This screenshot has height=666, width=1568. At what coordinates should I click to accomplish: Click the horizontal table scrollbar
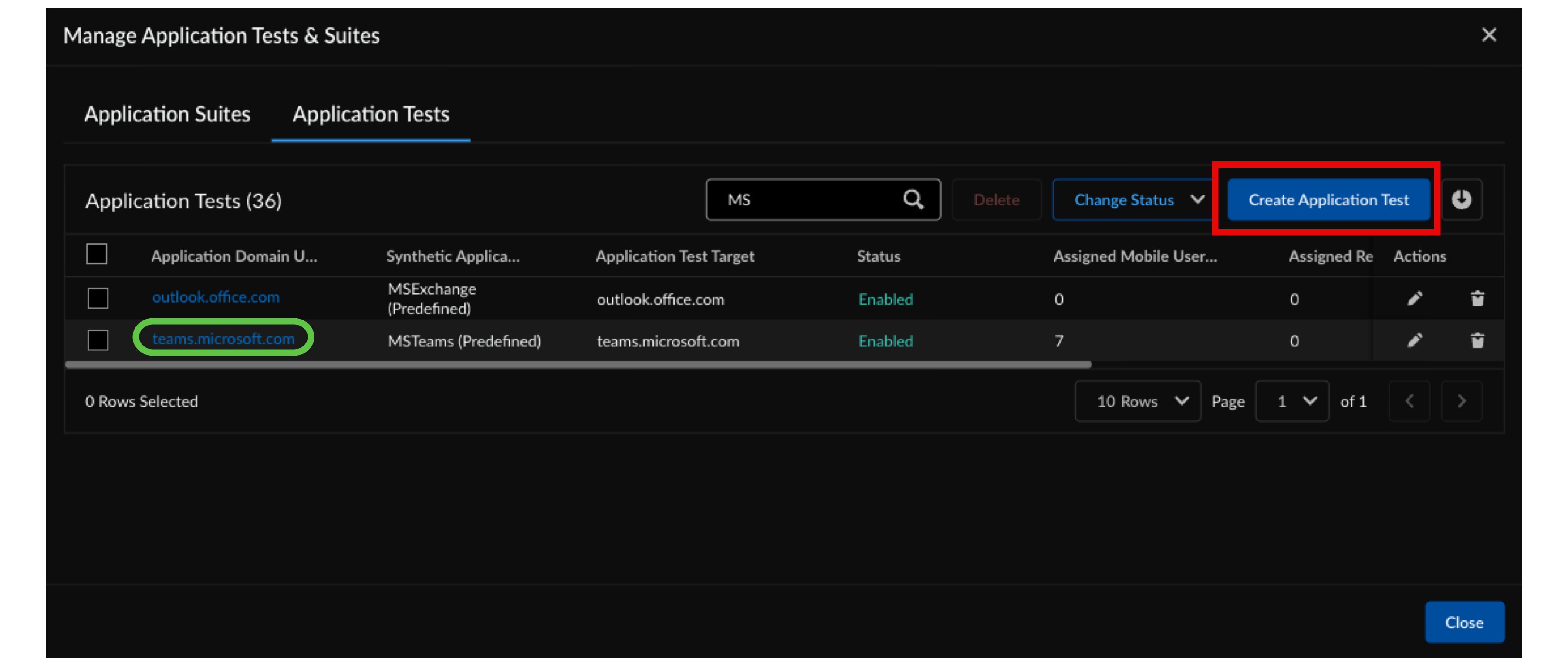pos(578,365)
